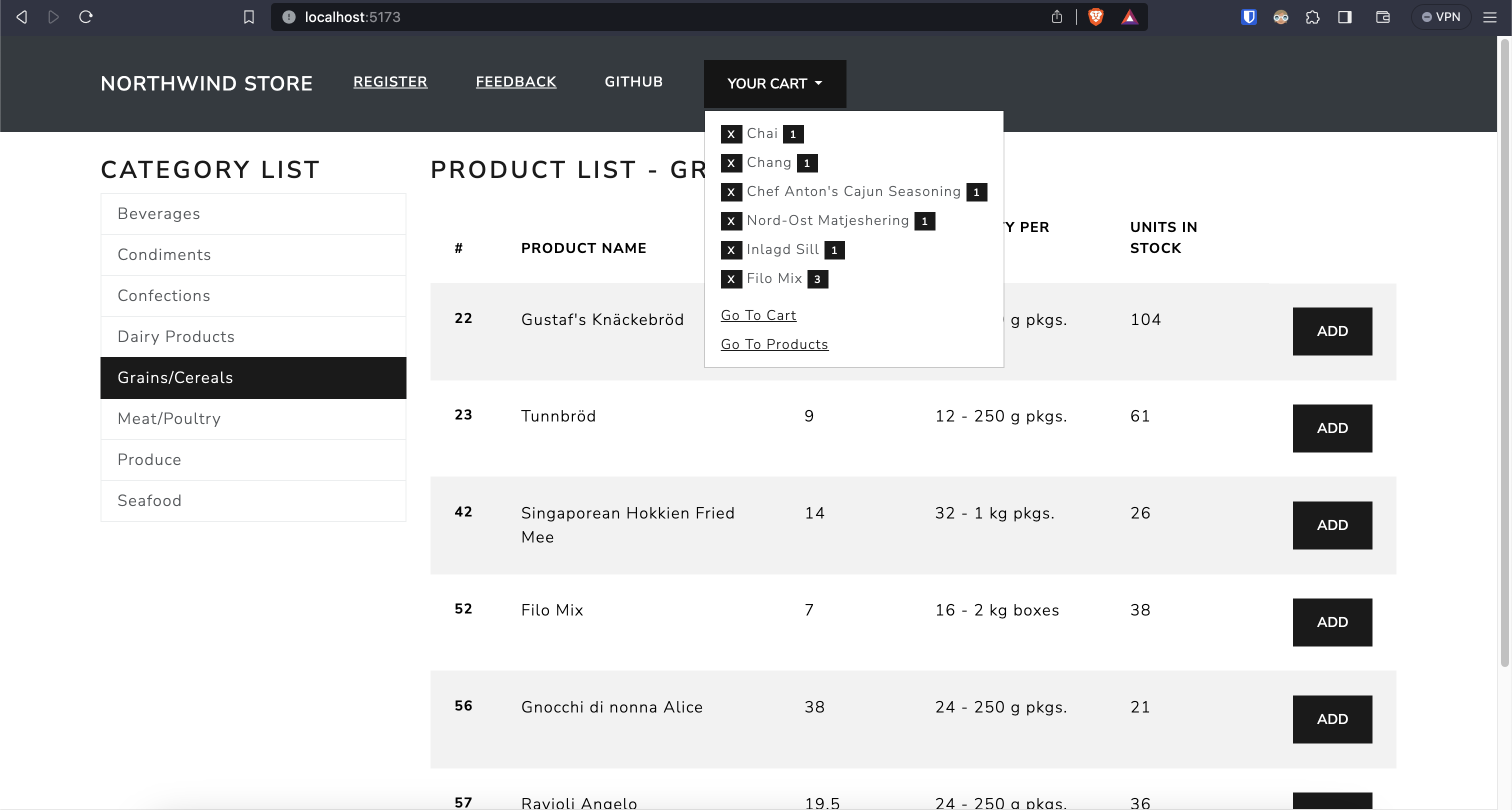Collapse the Your Cart dropdown
The height and width of the screenshot is (810, 1512).
(774, 83)
